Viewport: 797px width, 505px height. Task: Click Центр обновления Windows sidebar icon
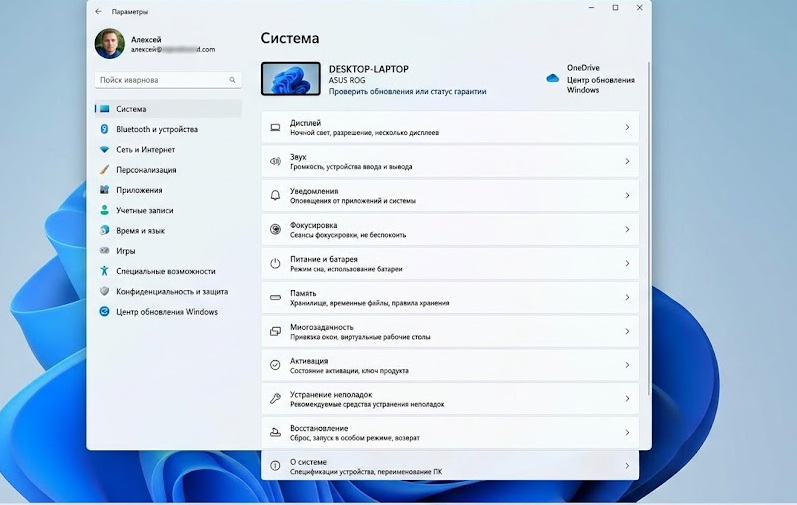coord(104,311)
